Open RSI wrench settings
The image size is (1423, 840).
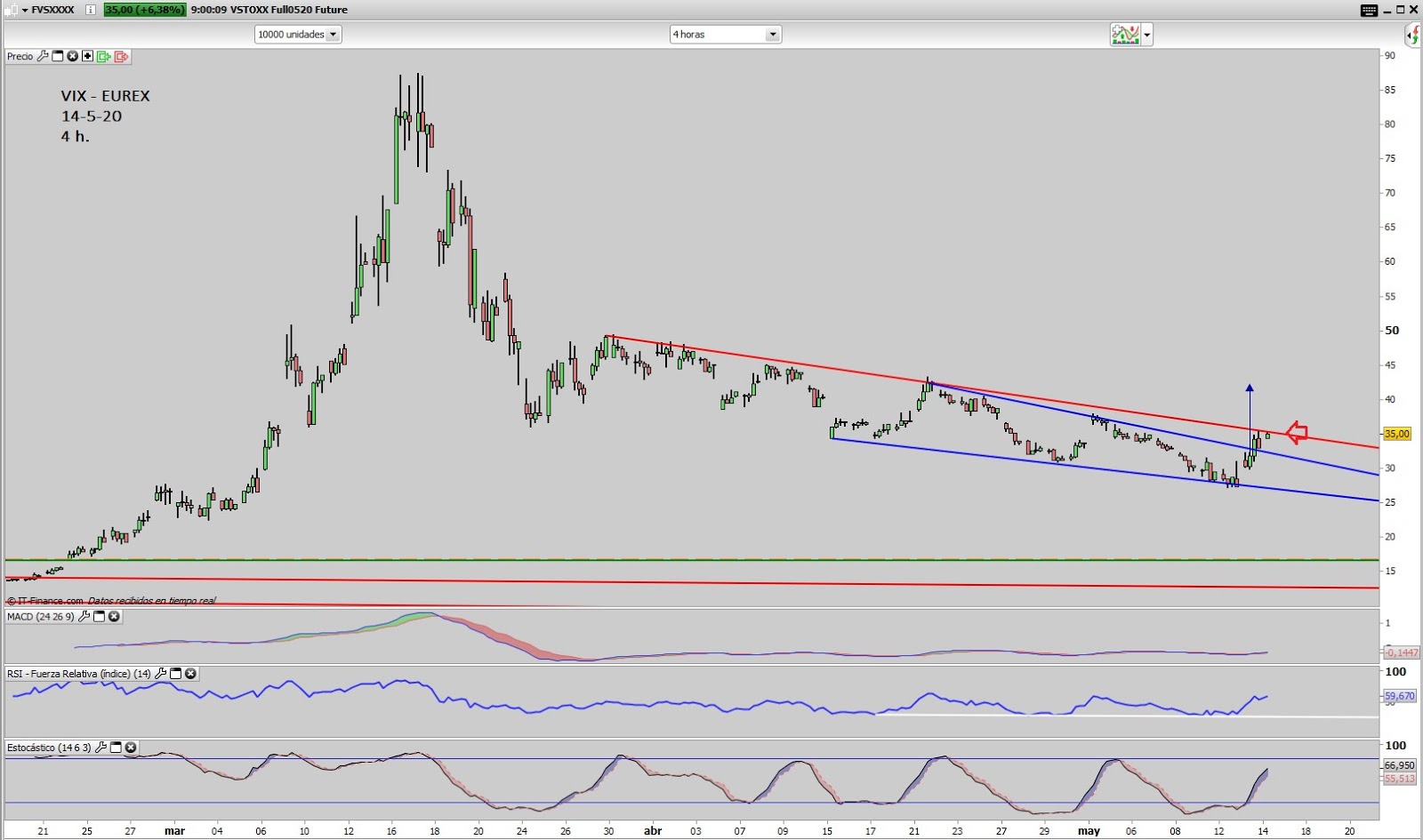click(x=161, y=674)
